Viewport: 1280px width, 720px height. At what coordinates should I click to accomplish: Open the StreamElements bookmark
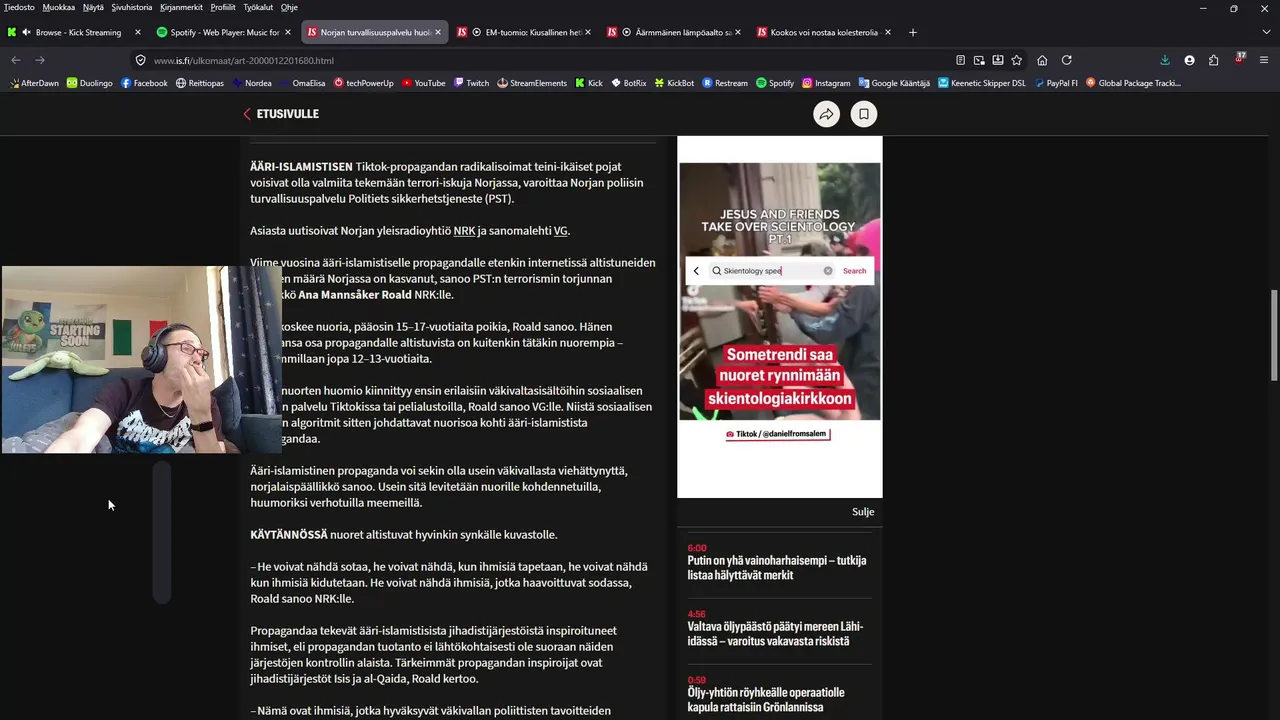click(533, 83)
